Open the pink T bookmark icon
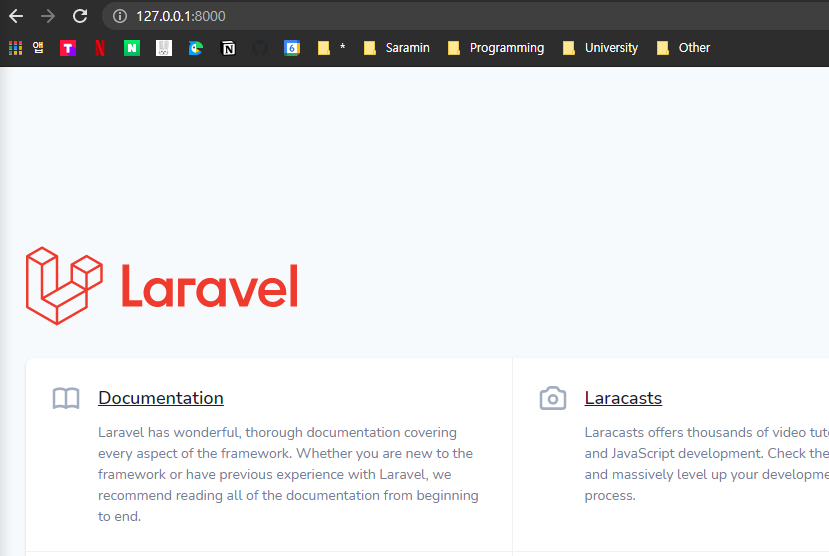Viewport: 829px width, 556px height. [x=68, y=48]
